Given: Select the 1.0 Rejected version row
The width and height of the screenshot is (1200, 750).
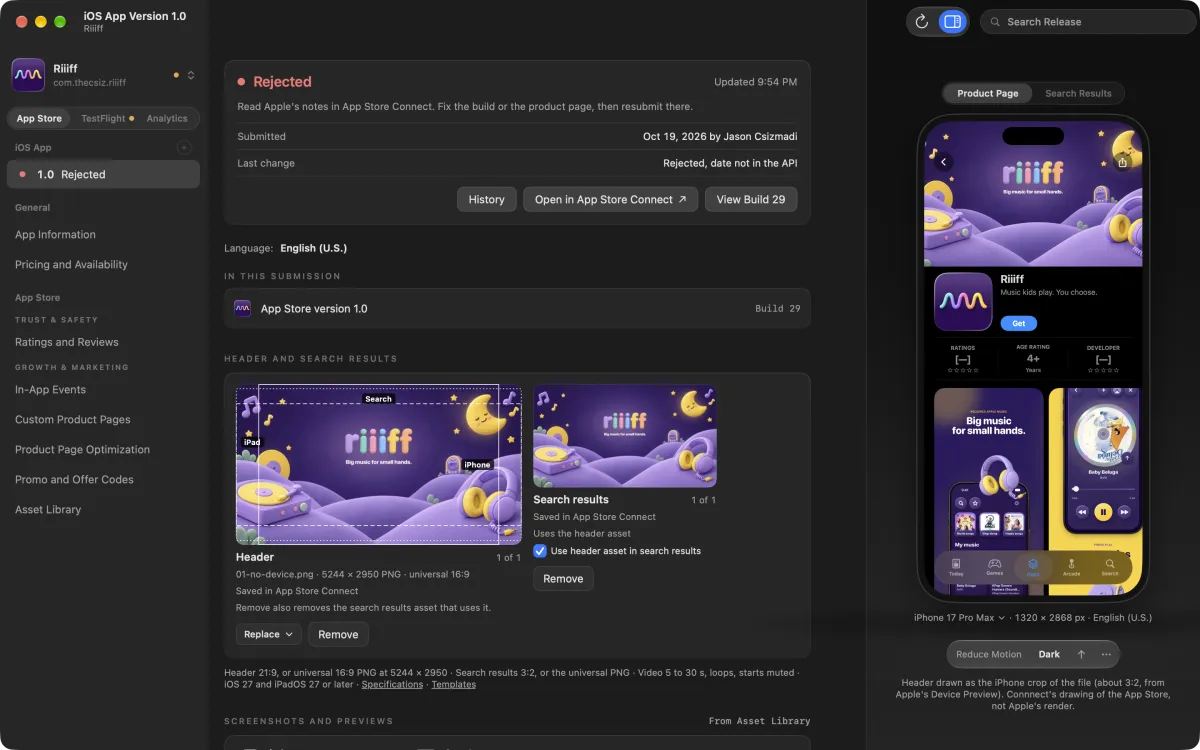Looking at the screenshot, I should click(x=103, y=174).
